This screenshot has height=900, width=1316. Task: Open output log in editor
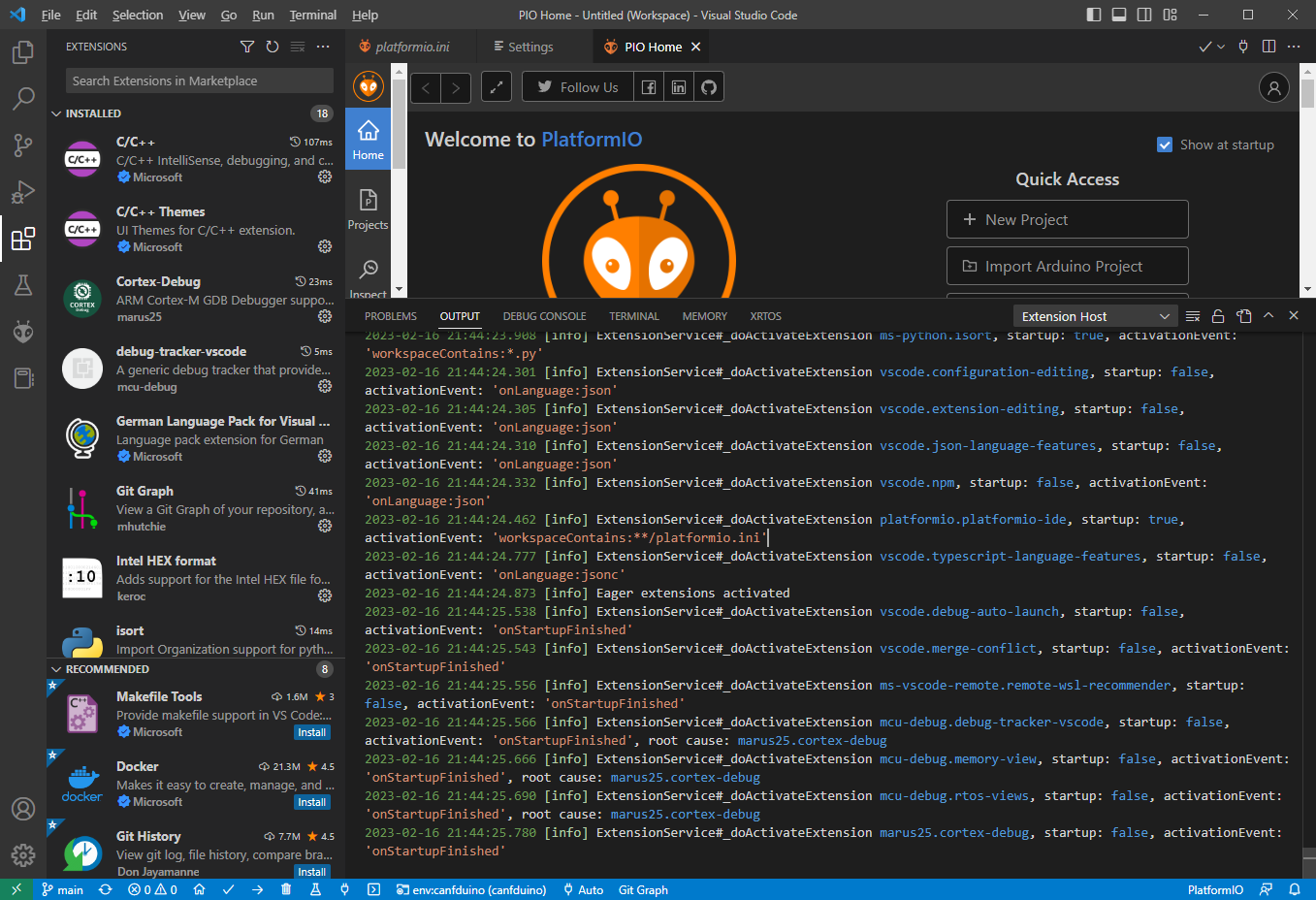pyautogui.click(x=1243, y=316)
